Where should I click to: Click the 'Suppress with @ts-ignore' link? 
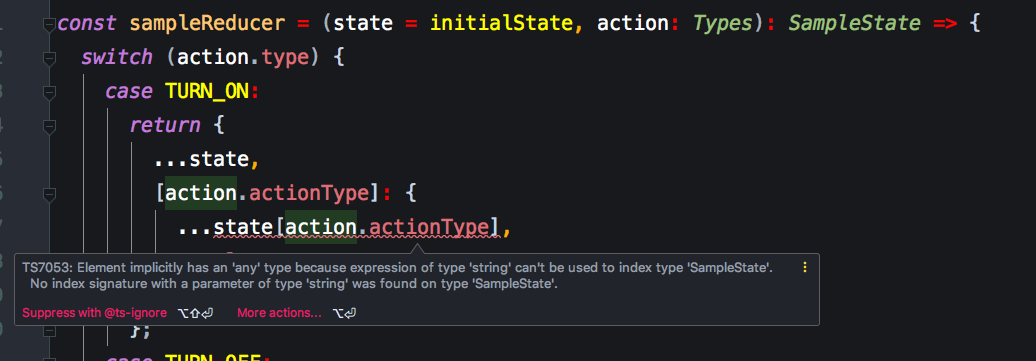coord(94,313)
